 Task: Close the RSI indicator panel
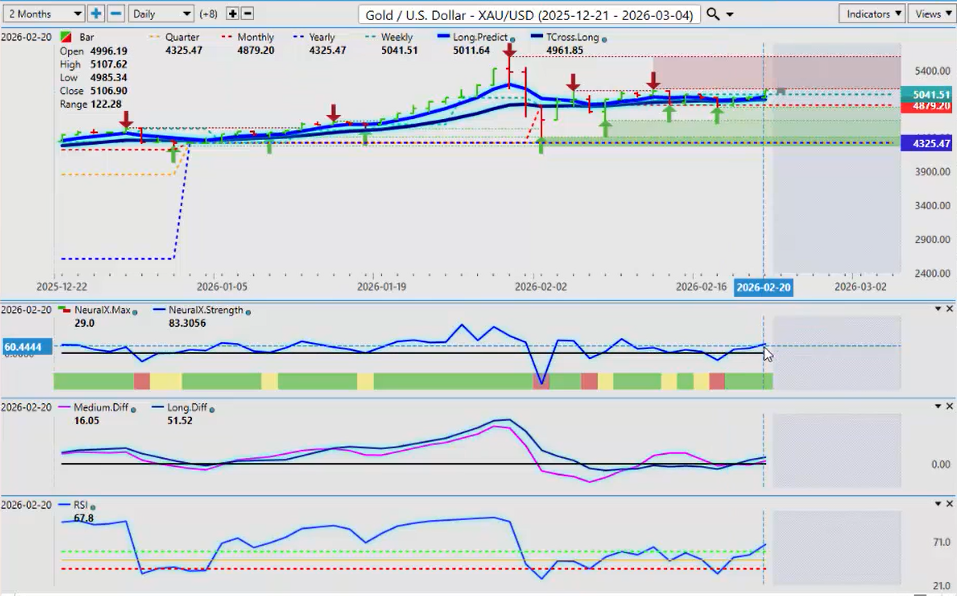pos(949,504)
